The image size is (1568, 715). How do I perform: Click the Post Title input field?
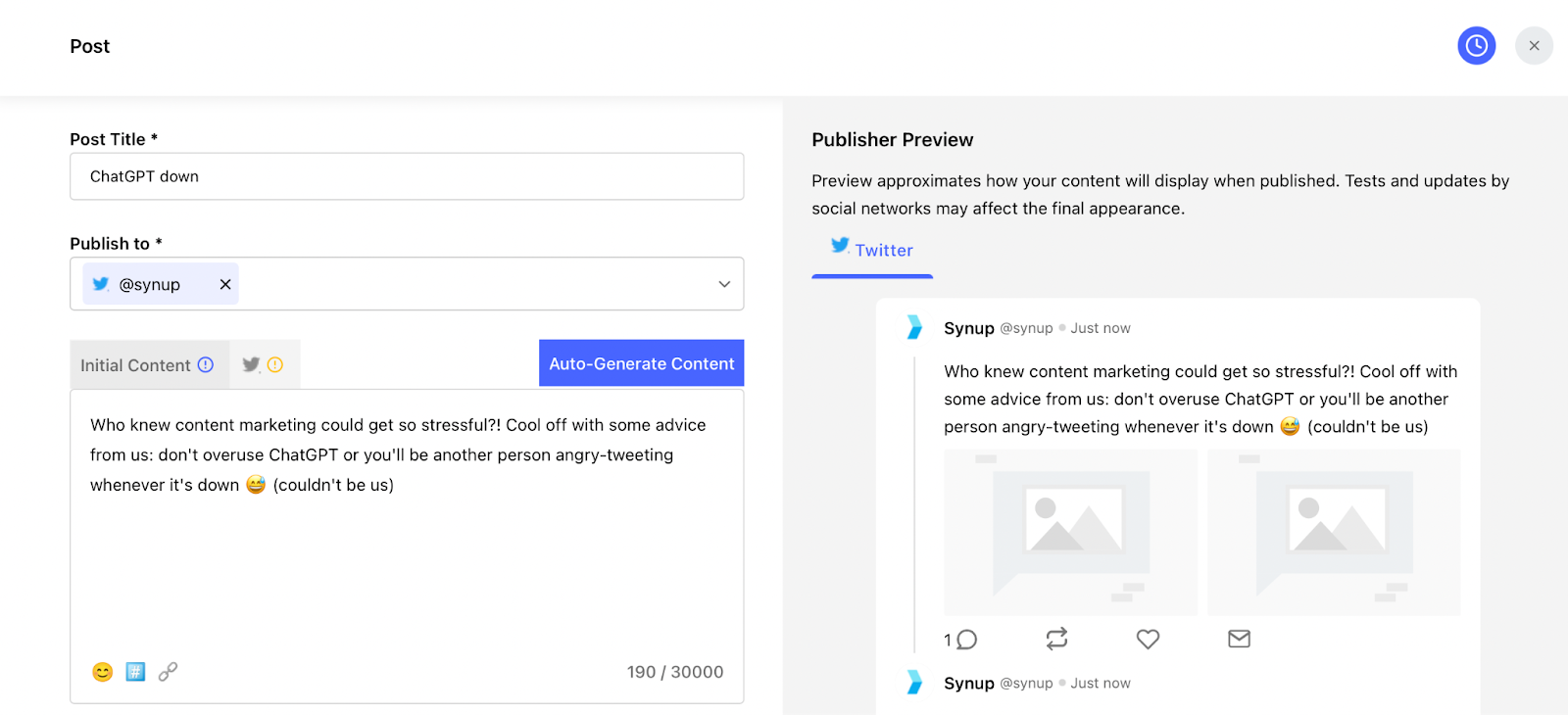407,176
